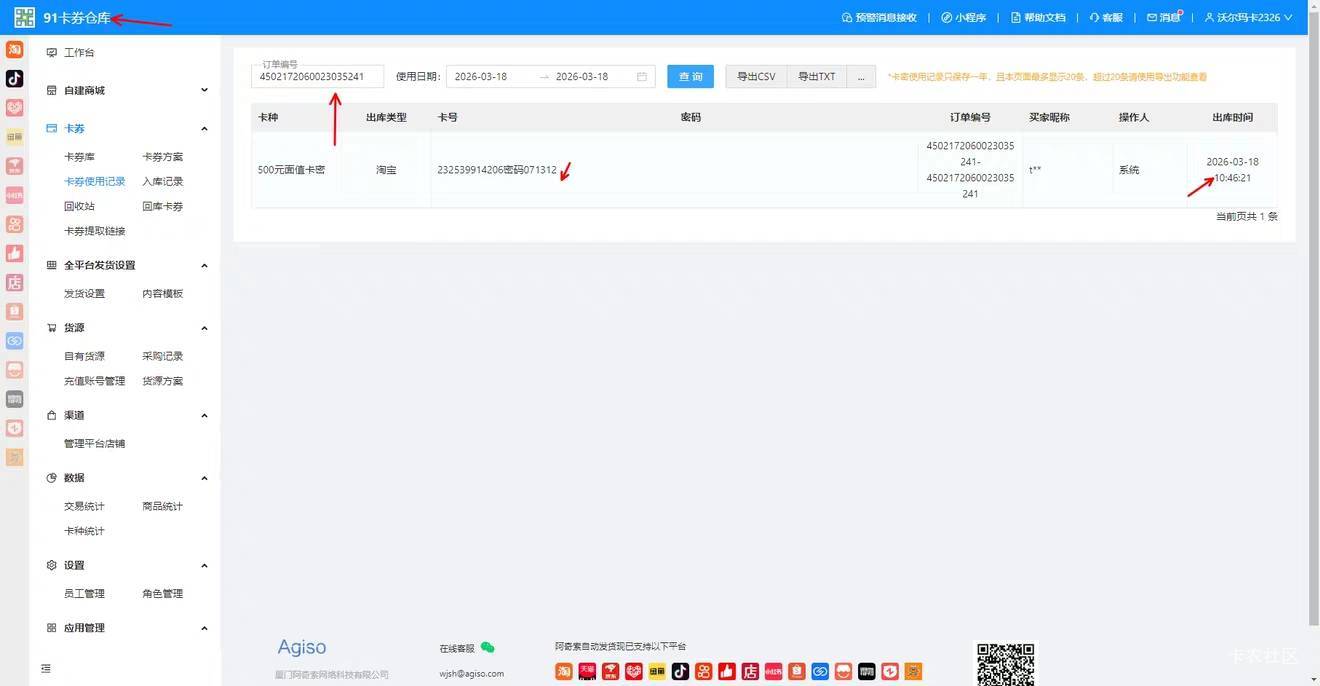
Task: Collapse the 卡券 menu section
Action: click(204, 129)
